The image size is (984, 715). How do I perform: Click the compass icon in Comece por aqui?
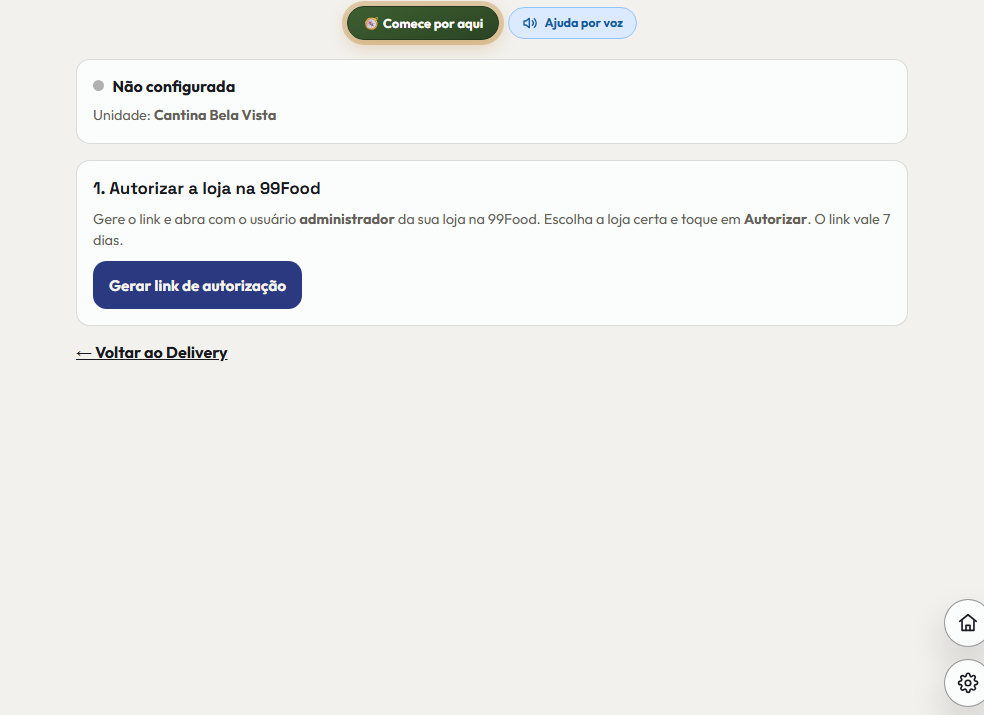(371, 24)
